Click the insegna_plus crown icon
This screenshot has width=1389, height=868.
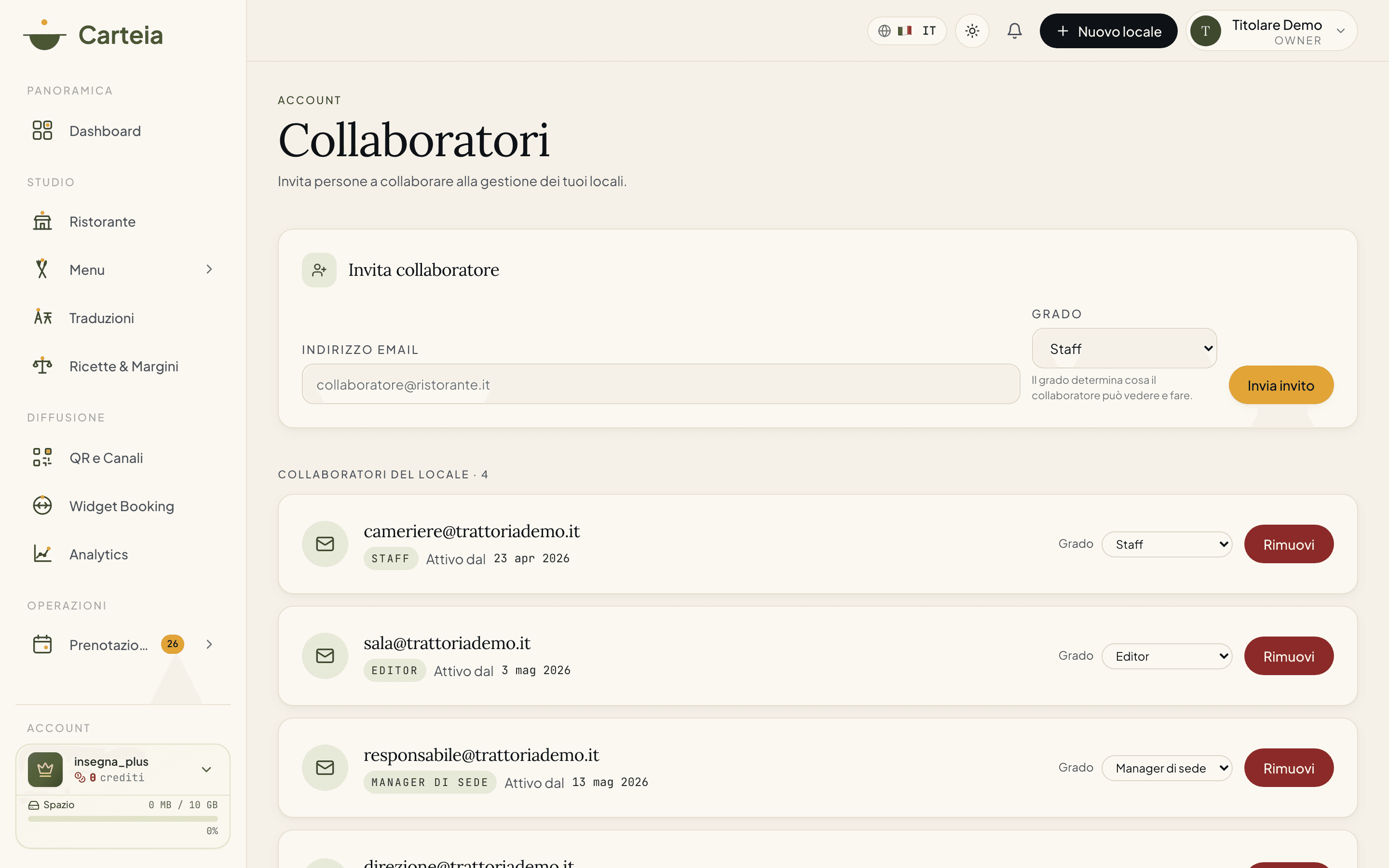tap(45, 769)
